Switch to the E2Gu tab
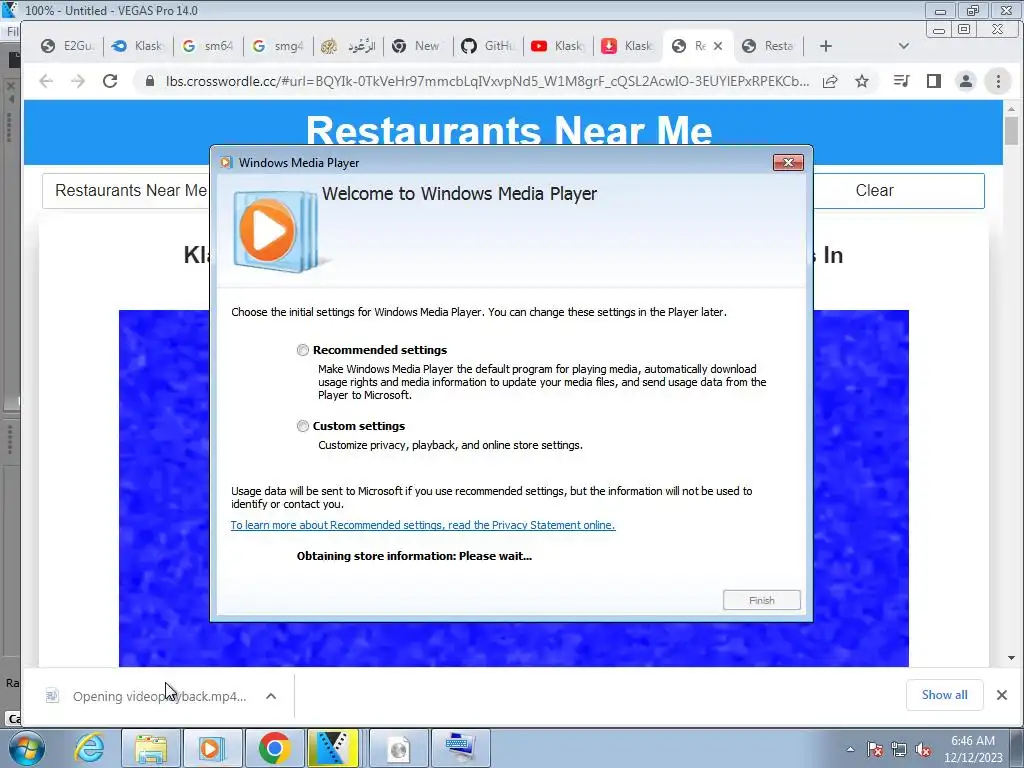This screenshot has height=768, width=1024. 69,46
